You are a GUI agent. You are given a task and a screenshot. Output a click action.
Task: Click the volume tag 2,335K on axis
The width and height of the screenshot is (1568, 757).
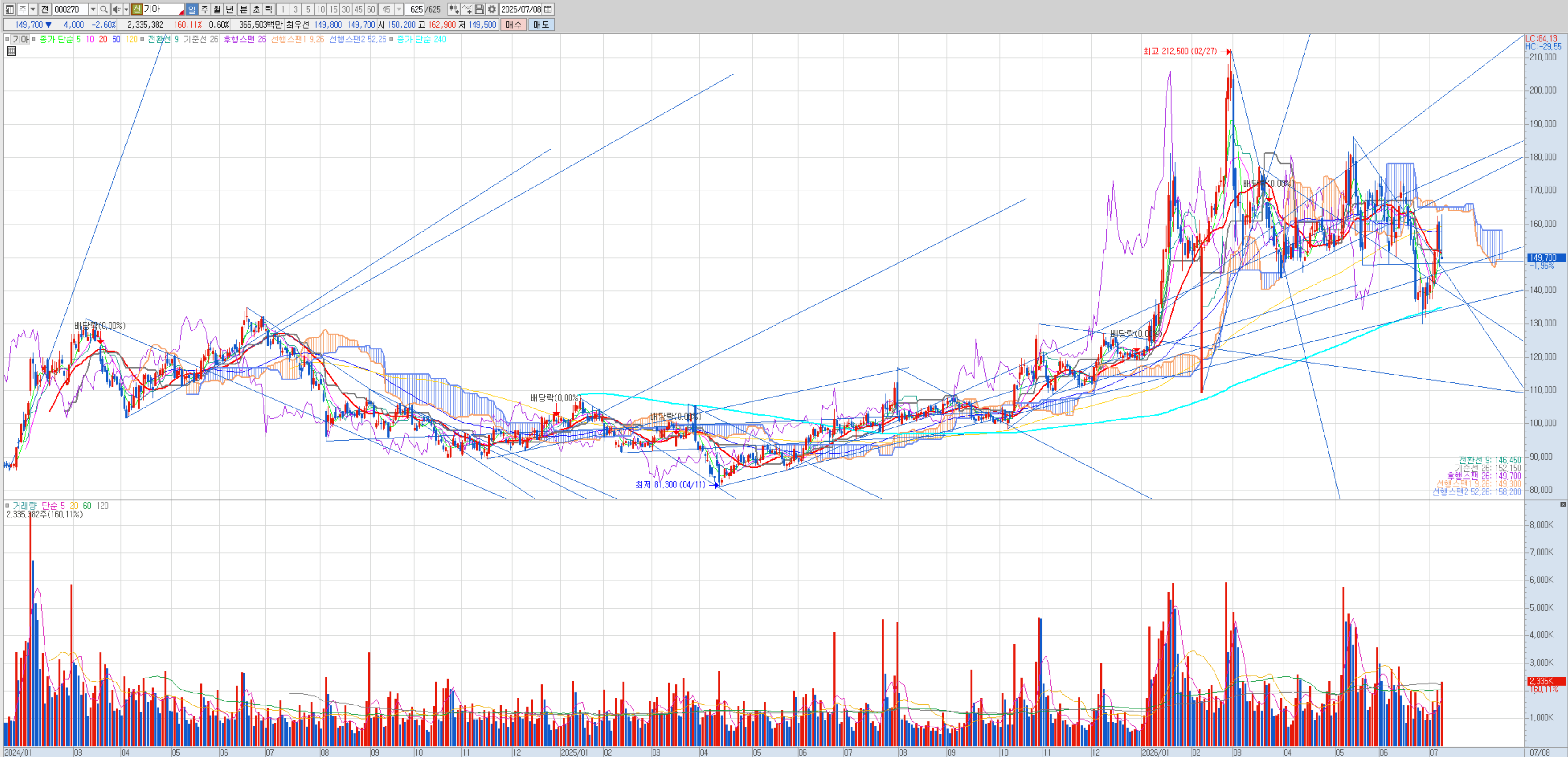point(1546,681)
